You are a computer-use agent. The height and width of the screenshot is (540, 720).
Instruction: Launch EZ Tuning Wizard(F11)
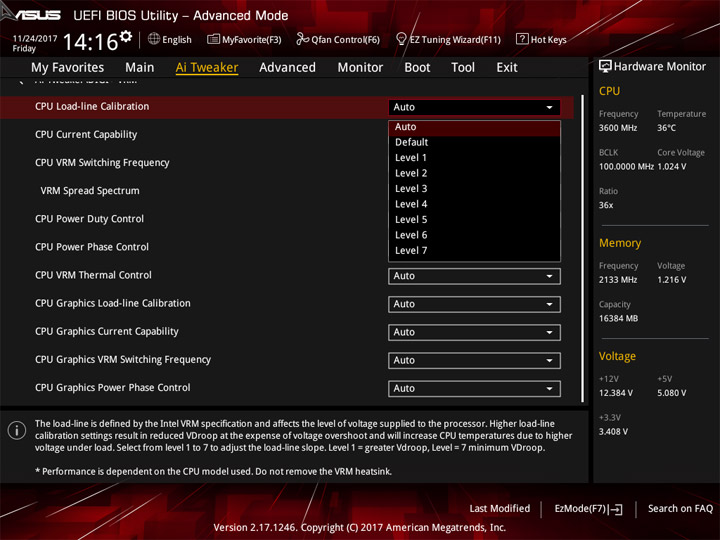(448, 39)
